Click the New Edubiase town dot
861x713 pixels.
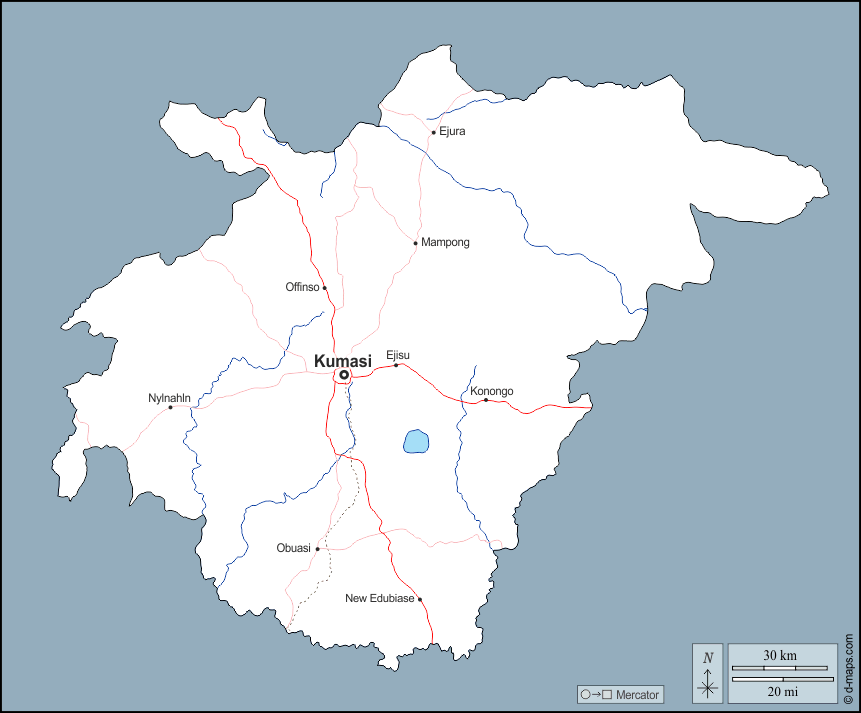[x=420, y=599]
